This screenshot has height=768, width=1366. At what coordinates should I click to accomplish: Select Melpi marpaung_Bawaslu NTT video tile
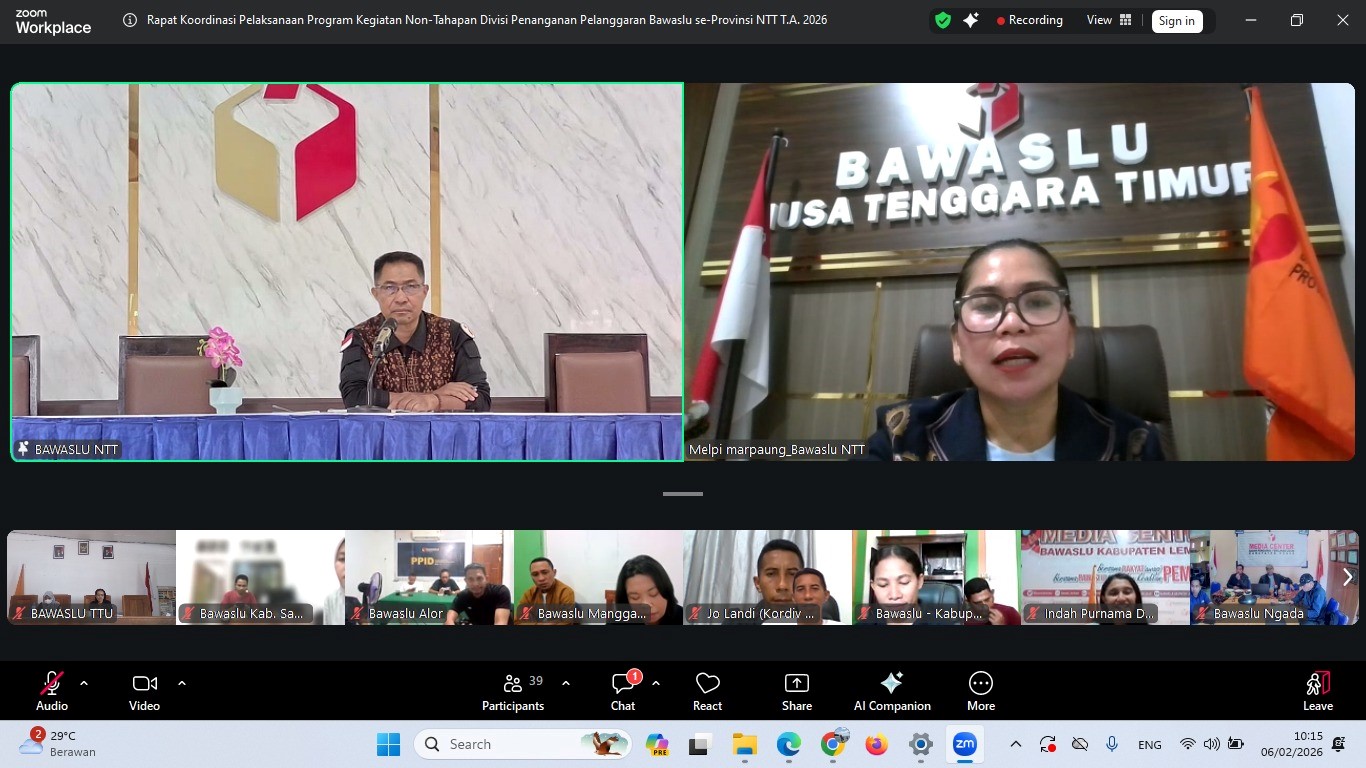click(1020, 272)
